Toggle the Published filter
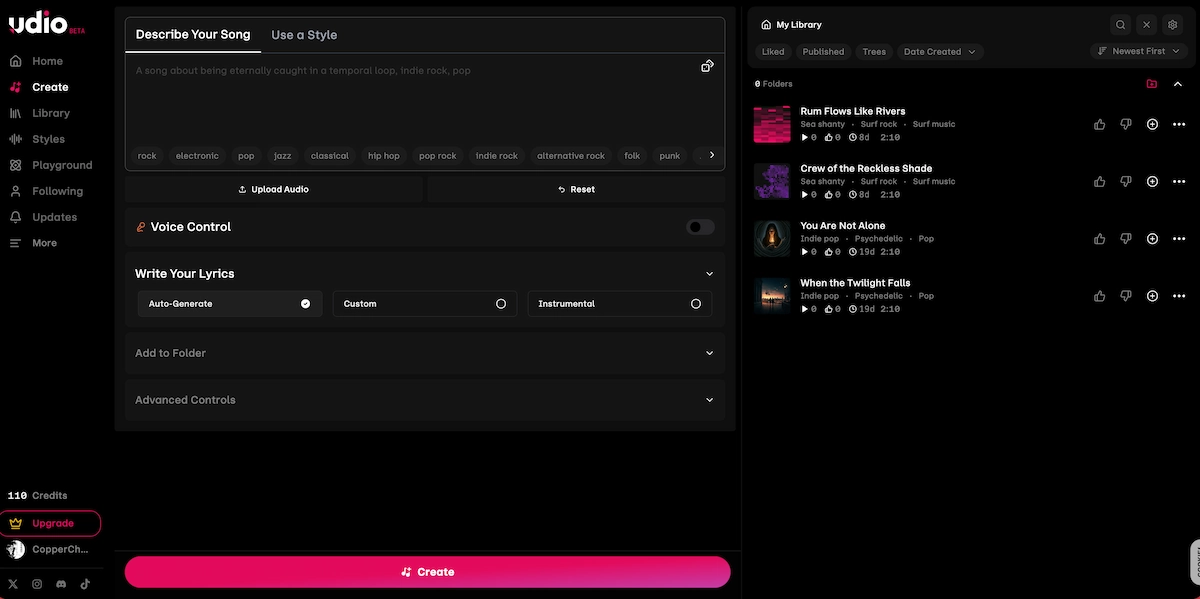This screenshot has width=1200, height=599. point(823,52)
